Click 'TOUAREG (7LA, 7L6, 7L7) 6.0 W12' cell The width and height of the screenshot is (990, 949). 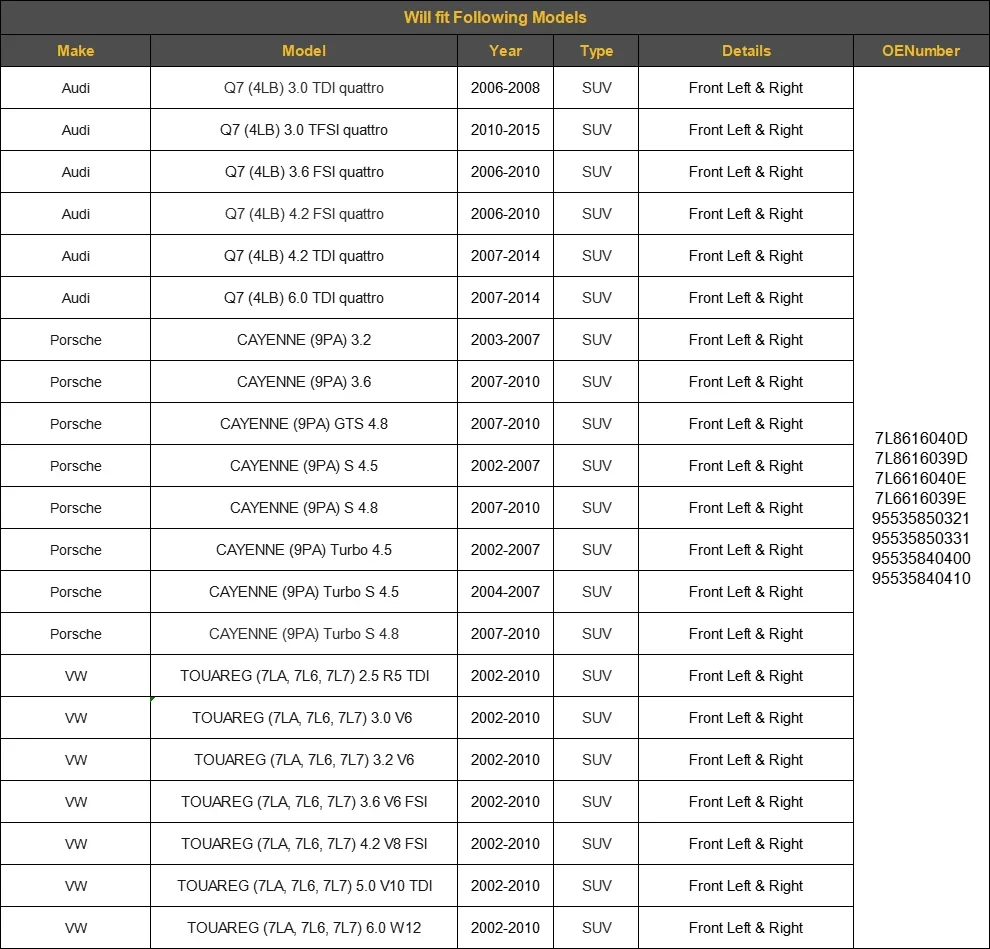tap(304, 928)
